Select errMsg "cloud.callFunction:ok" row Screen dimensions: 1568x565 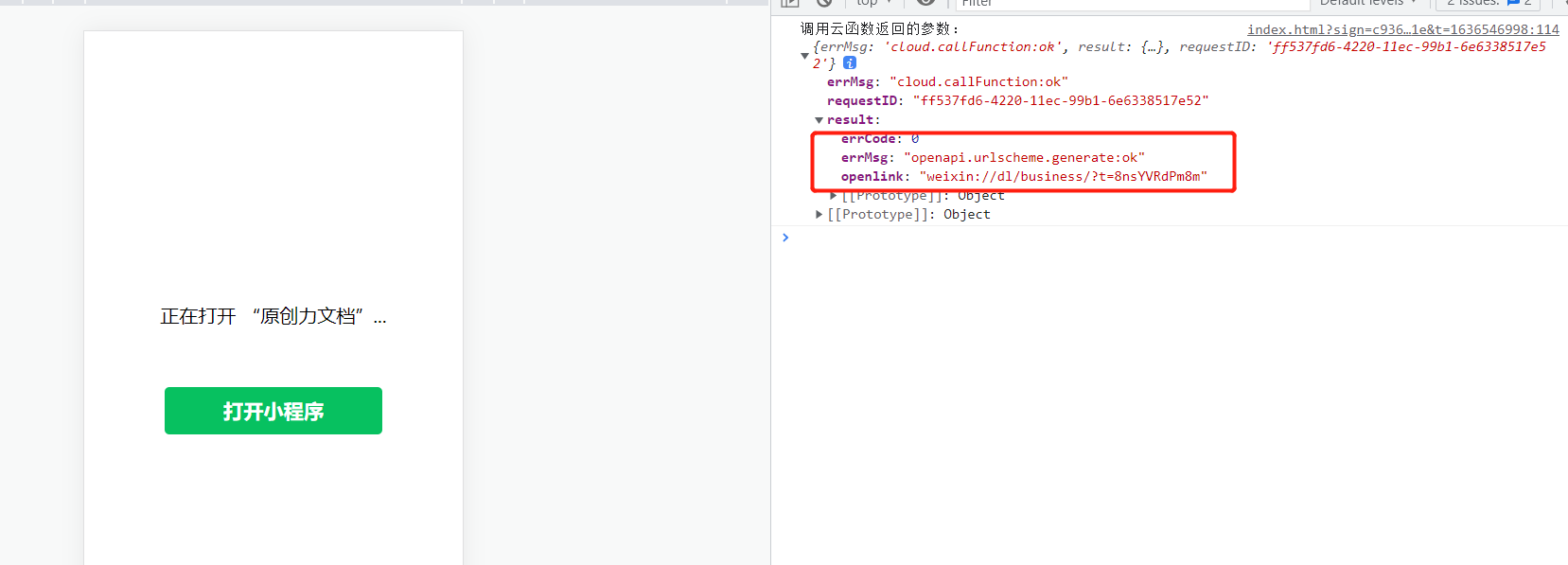(x=947, y=82)
